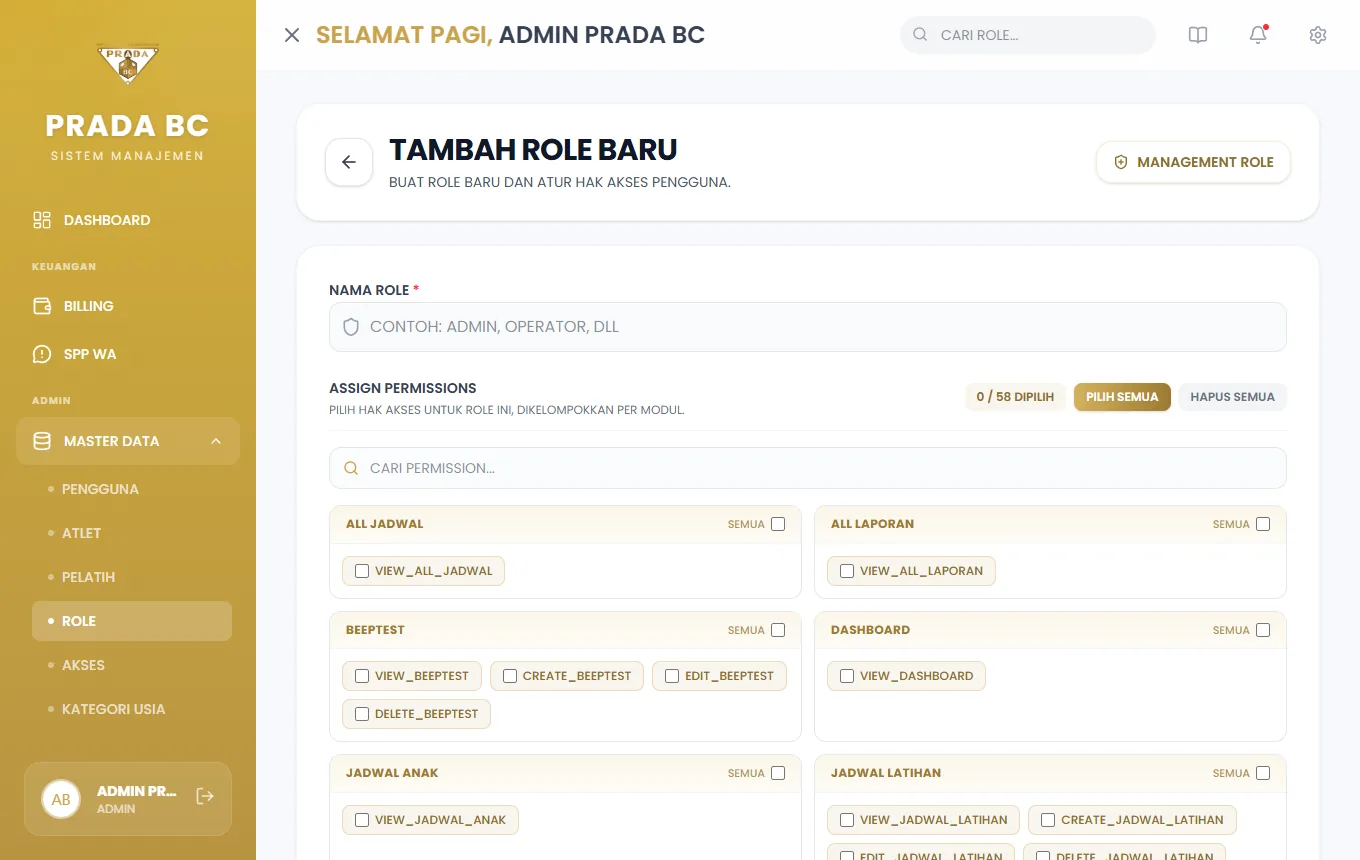This screenshot has height=860, width=1360.
Task: Click the Master Data database icon
Action: [x=42, y=441]
